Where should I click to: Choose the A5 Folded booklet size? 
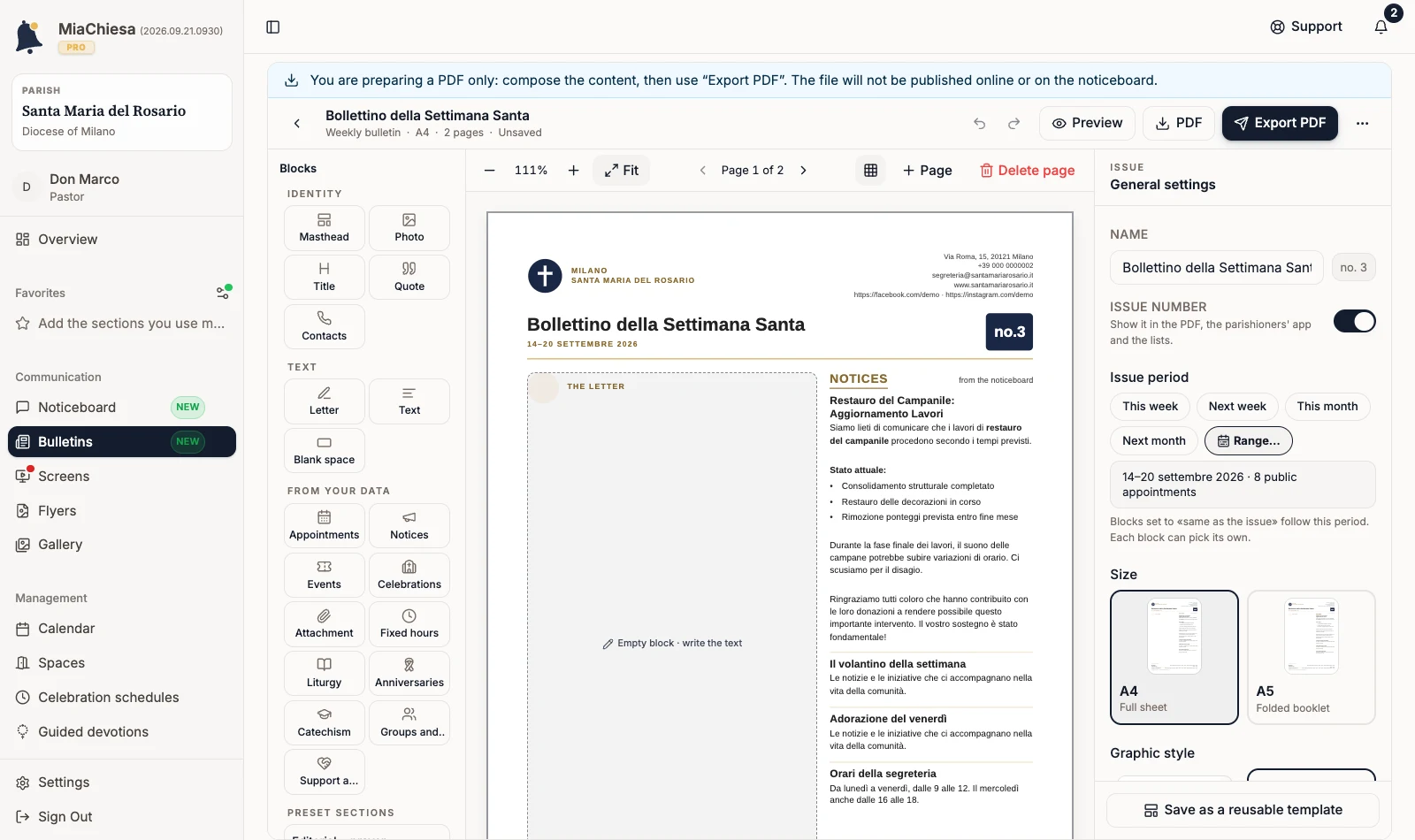1312,658
